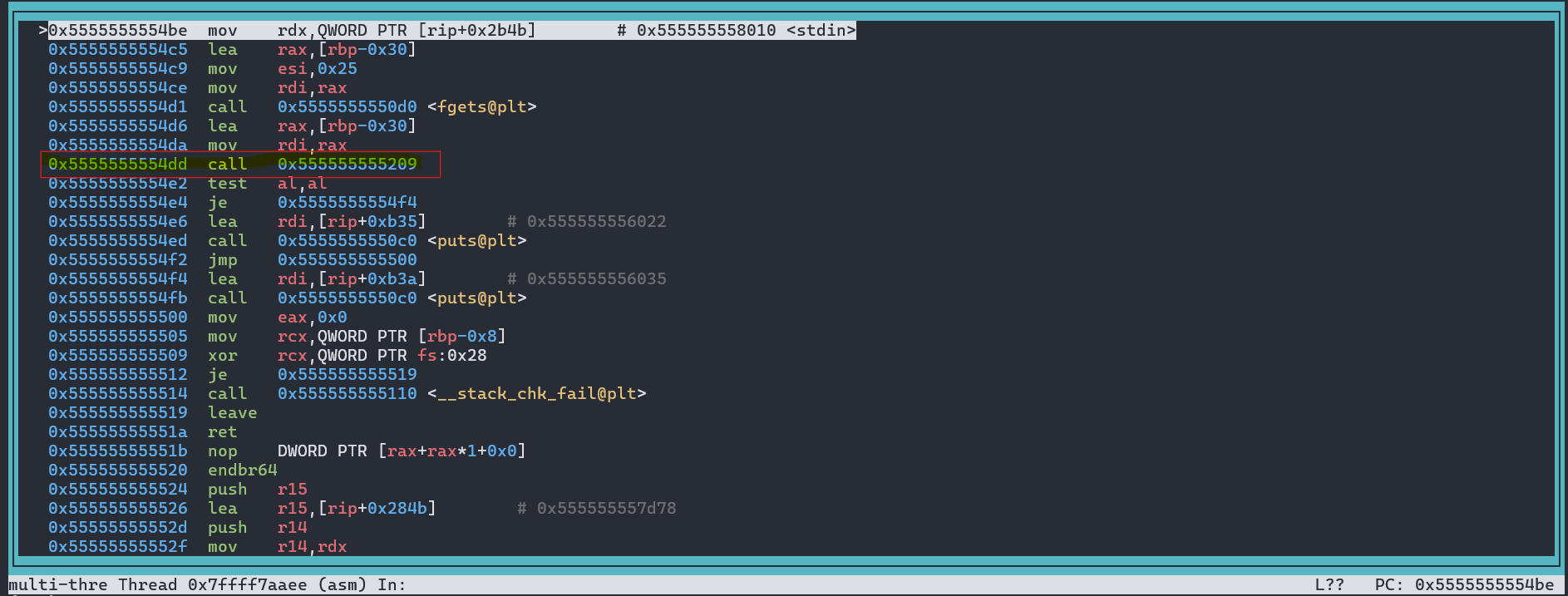Click the __stack_chk_fail@plt call symbol
Viewport: 1568px width, 596px height.
point(536,394)
